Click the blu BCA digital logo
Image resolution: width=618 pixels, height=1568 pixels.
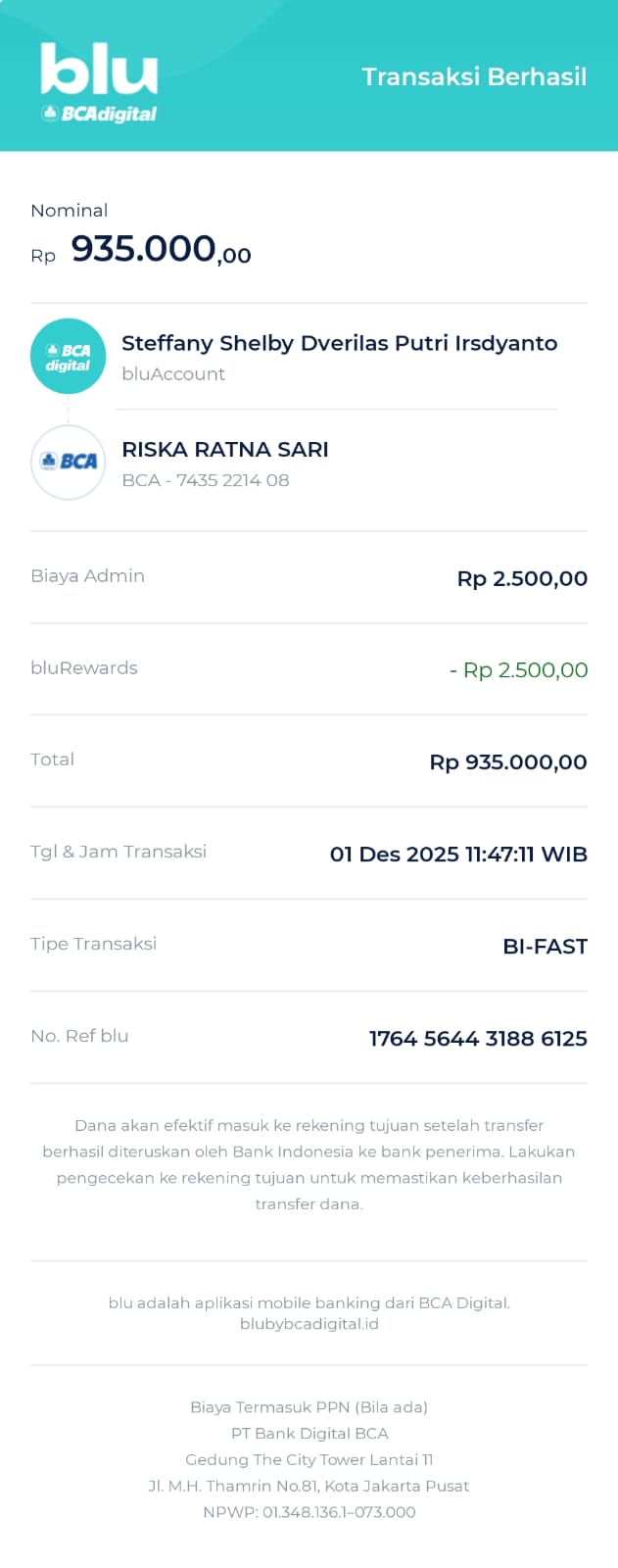(x=99, y=83)
